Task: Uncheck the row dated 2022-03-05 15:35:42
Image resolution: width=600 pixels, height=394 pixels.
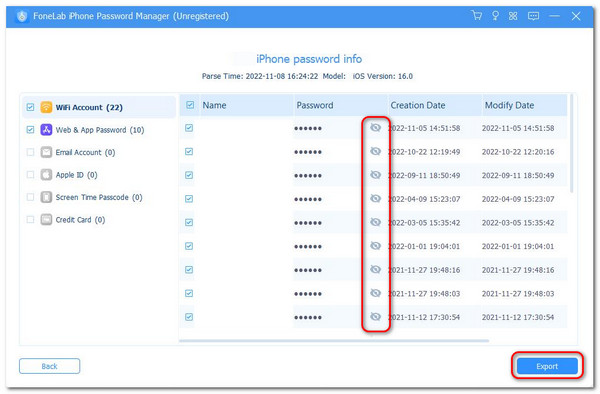Action: (x=189, y=223)
